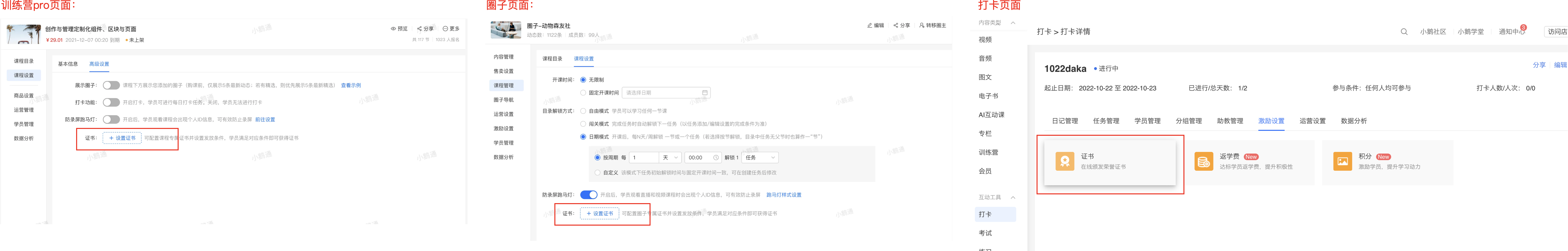
Task: Select 考试 in the 互动工具 sidebar
Action: point(986,233)
